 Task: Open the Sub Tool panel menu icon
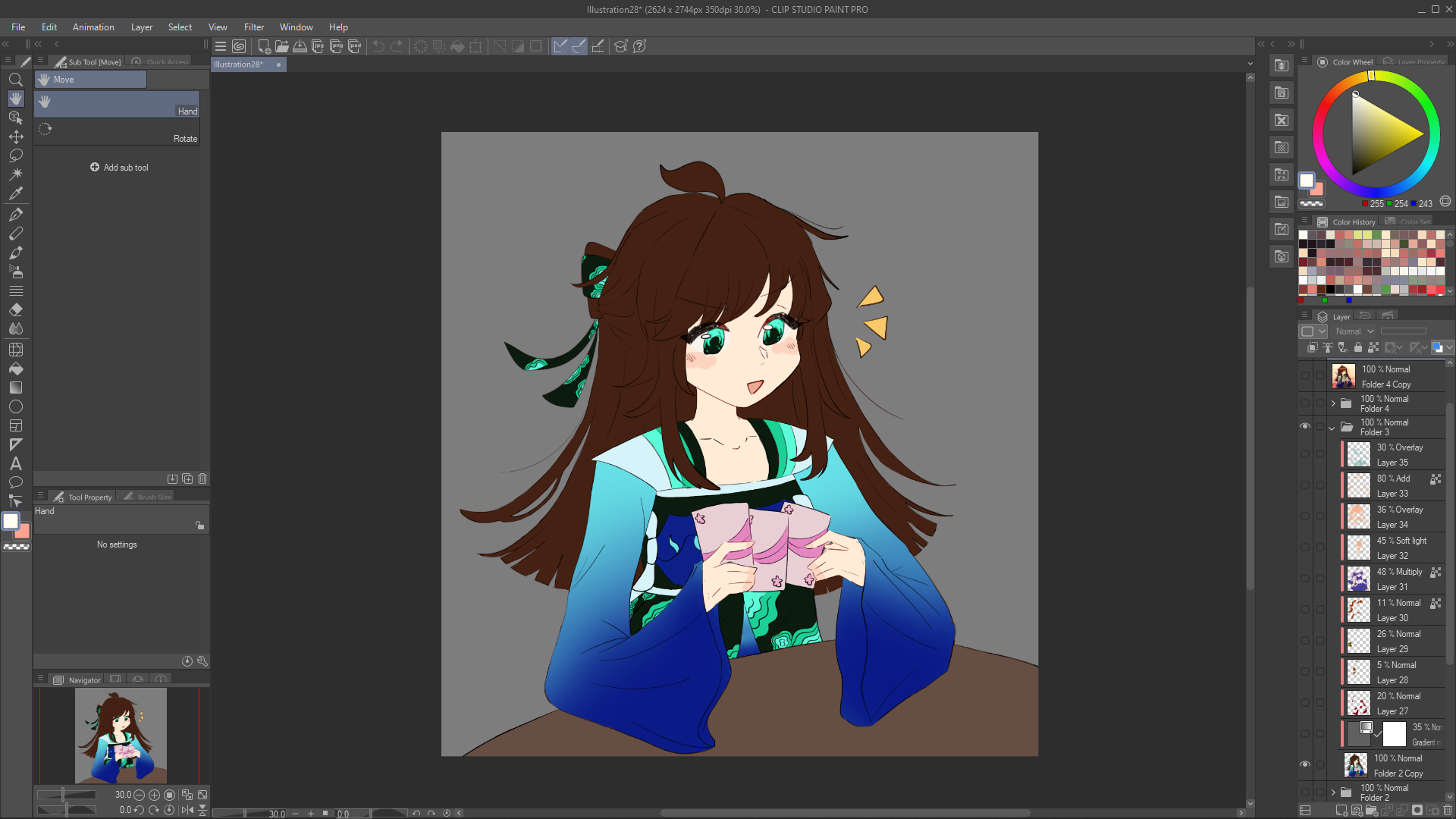point(40,60)
